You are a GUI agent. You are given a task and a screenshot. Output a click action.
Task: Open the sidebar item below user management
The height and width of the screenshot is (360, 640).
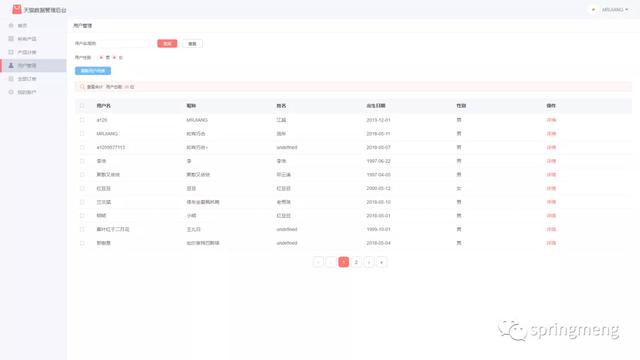(33, 79)
